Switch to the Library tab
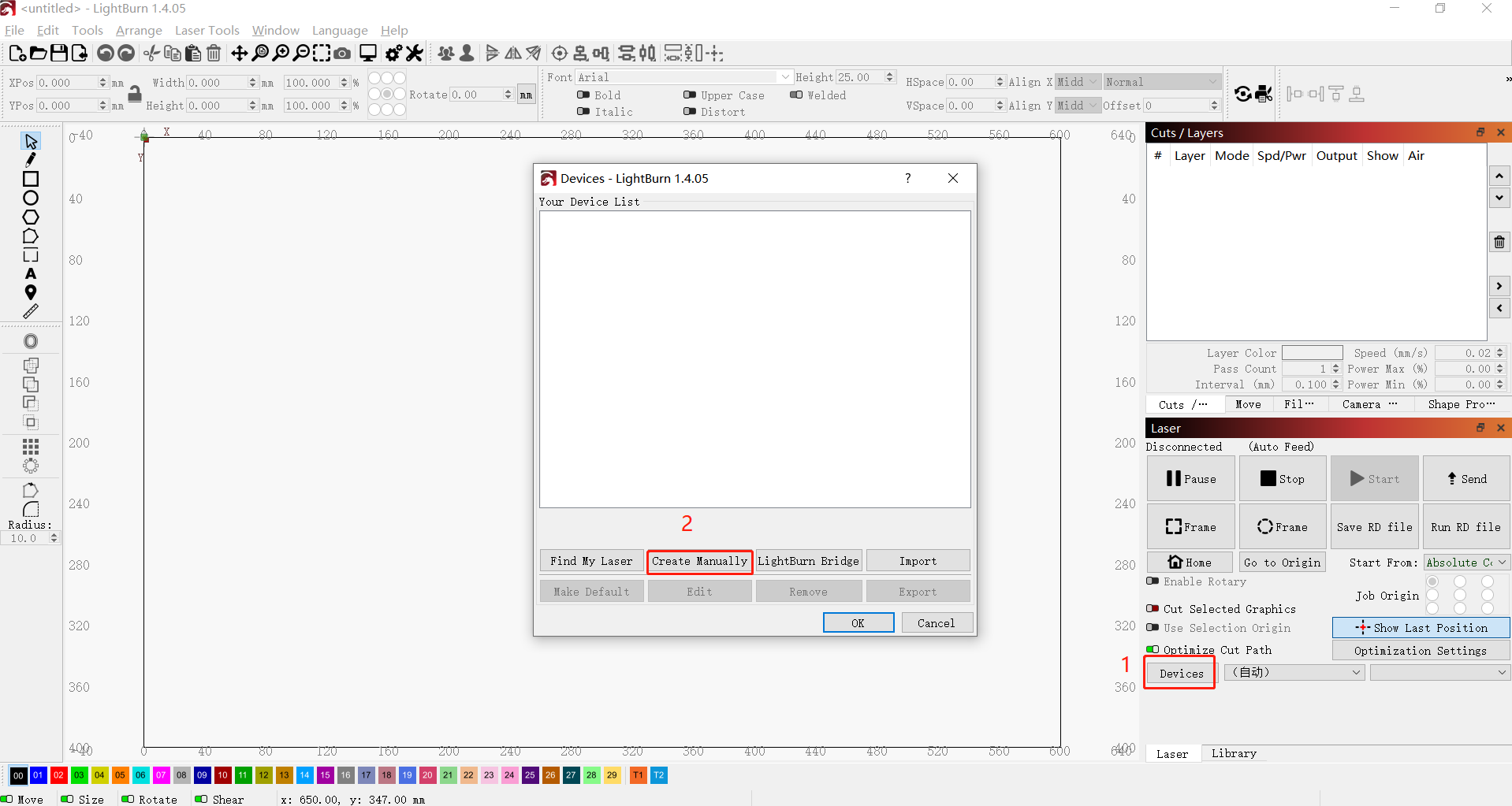 click(1234, 753)
